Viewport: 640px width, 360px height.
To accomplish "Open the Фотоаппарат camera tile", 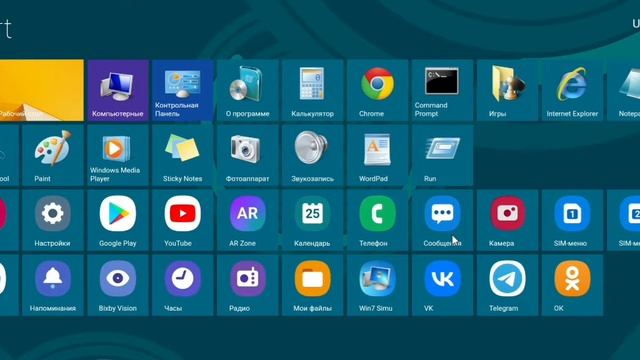I will (248, 156).
